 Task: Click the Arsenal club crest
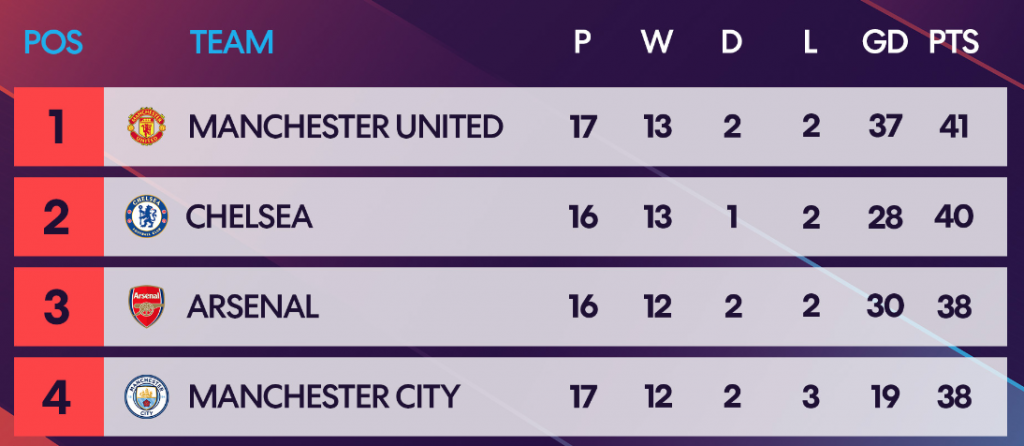147,307
